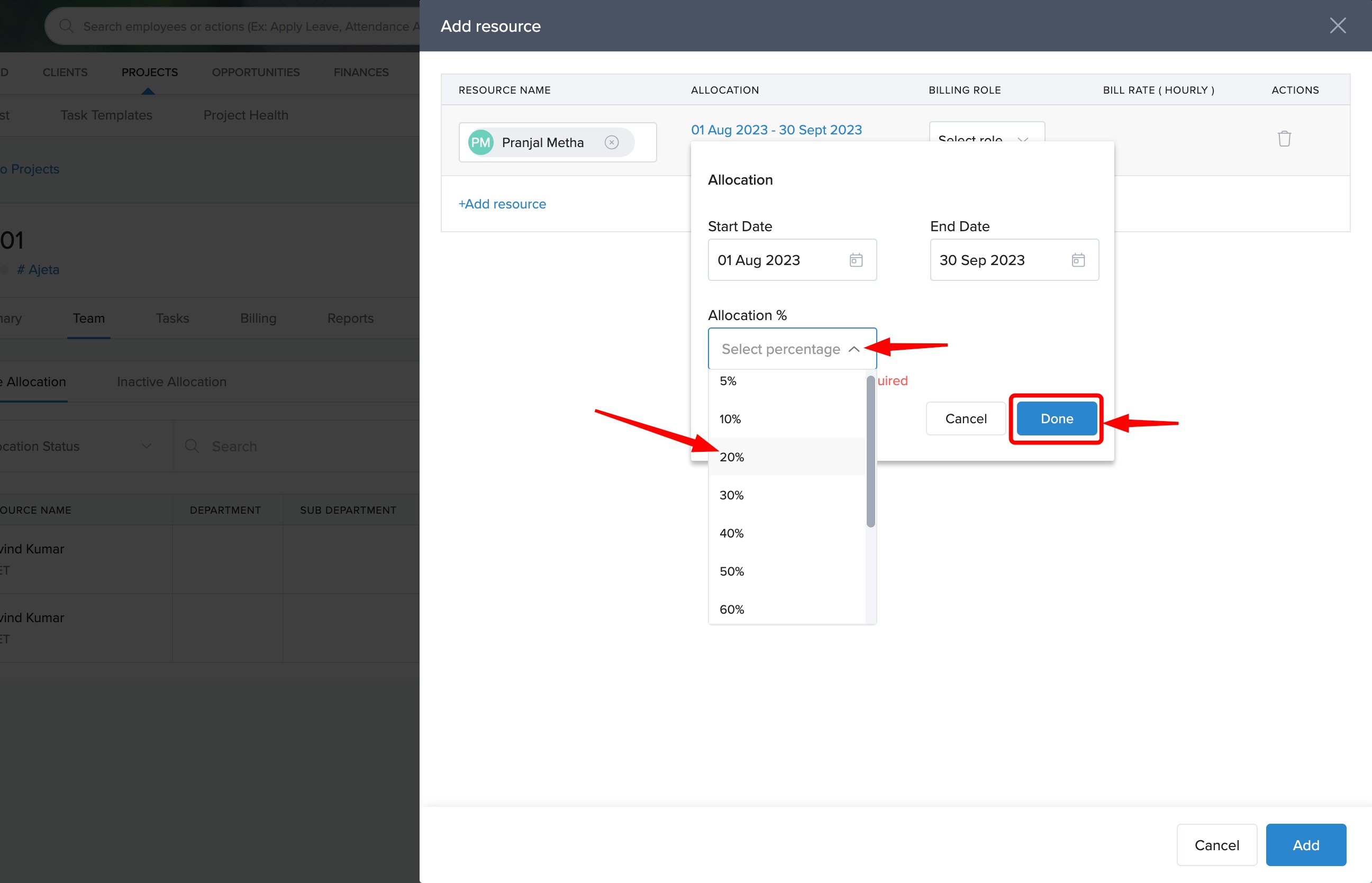Open the Inactive Allocation tab
1372x883 pixels.
coord(171,382)
